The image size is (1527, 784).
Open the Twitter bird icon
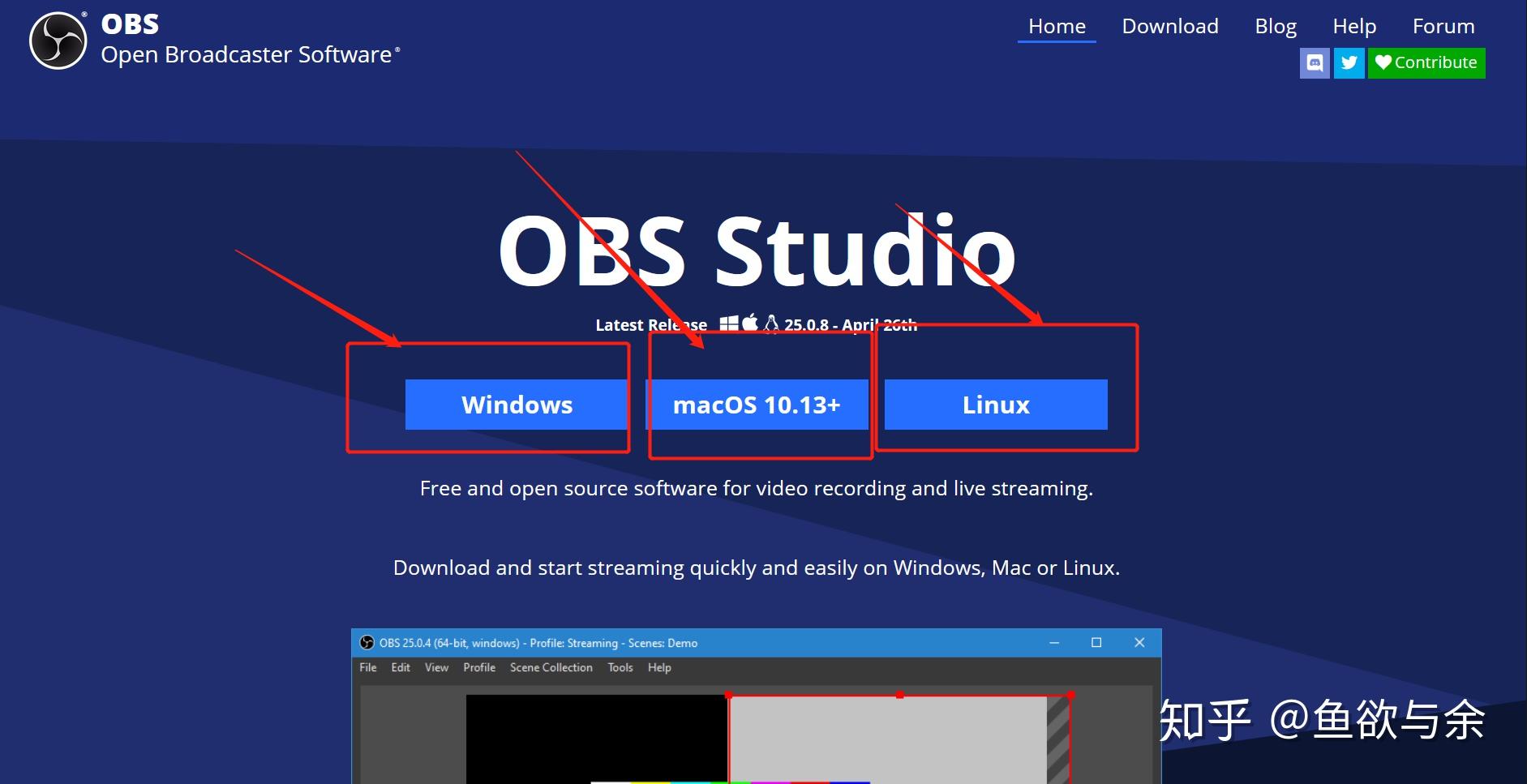(1349, 62)
